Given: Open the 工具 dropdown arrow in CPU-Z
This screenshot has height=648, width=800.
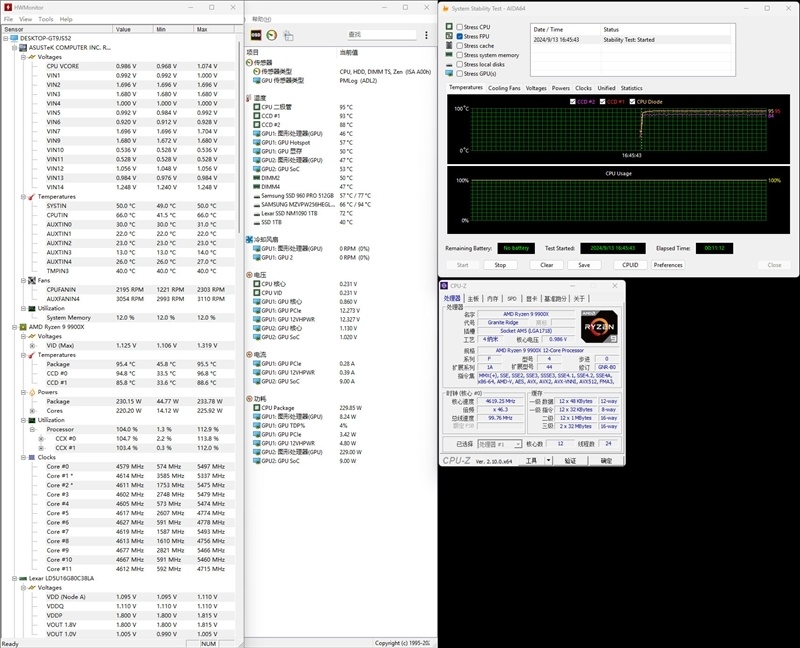Looking at the screenshot, I should pyautogui.click(x=548, y=460).
